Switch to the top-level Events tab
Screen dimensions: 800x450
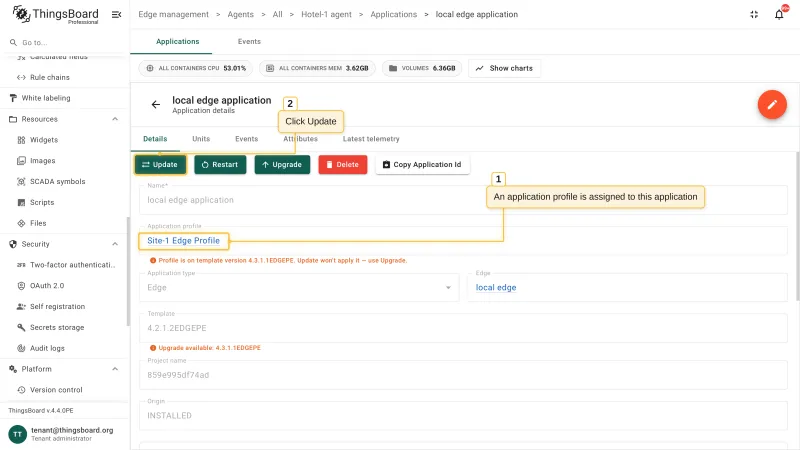(x=249, y=41)
